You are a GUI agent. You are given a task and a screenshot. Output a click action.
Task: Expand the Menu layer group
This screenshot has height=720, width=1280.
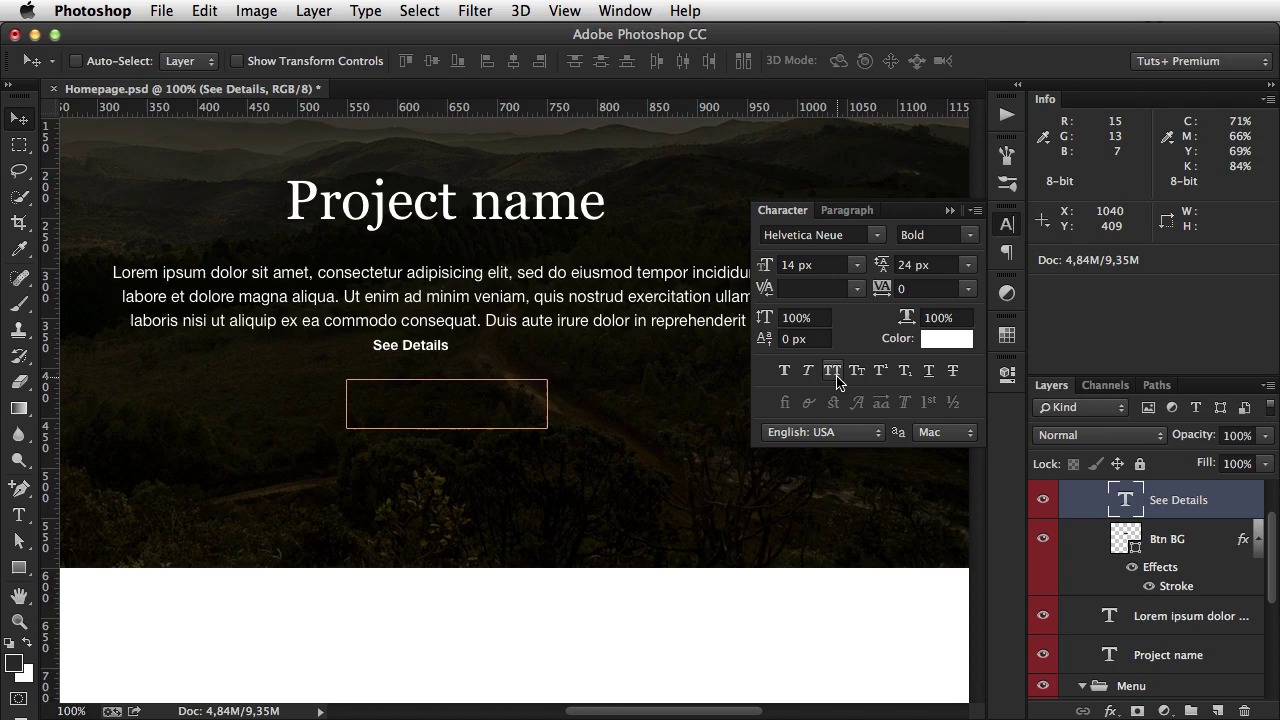tap(1082, 686)
